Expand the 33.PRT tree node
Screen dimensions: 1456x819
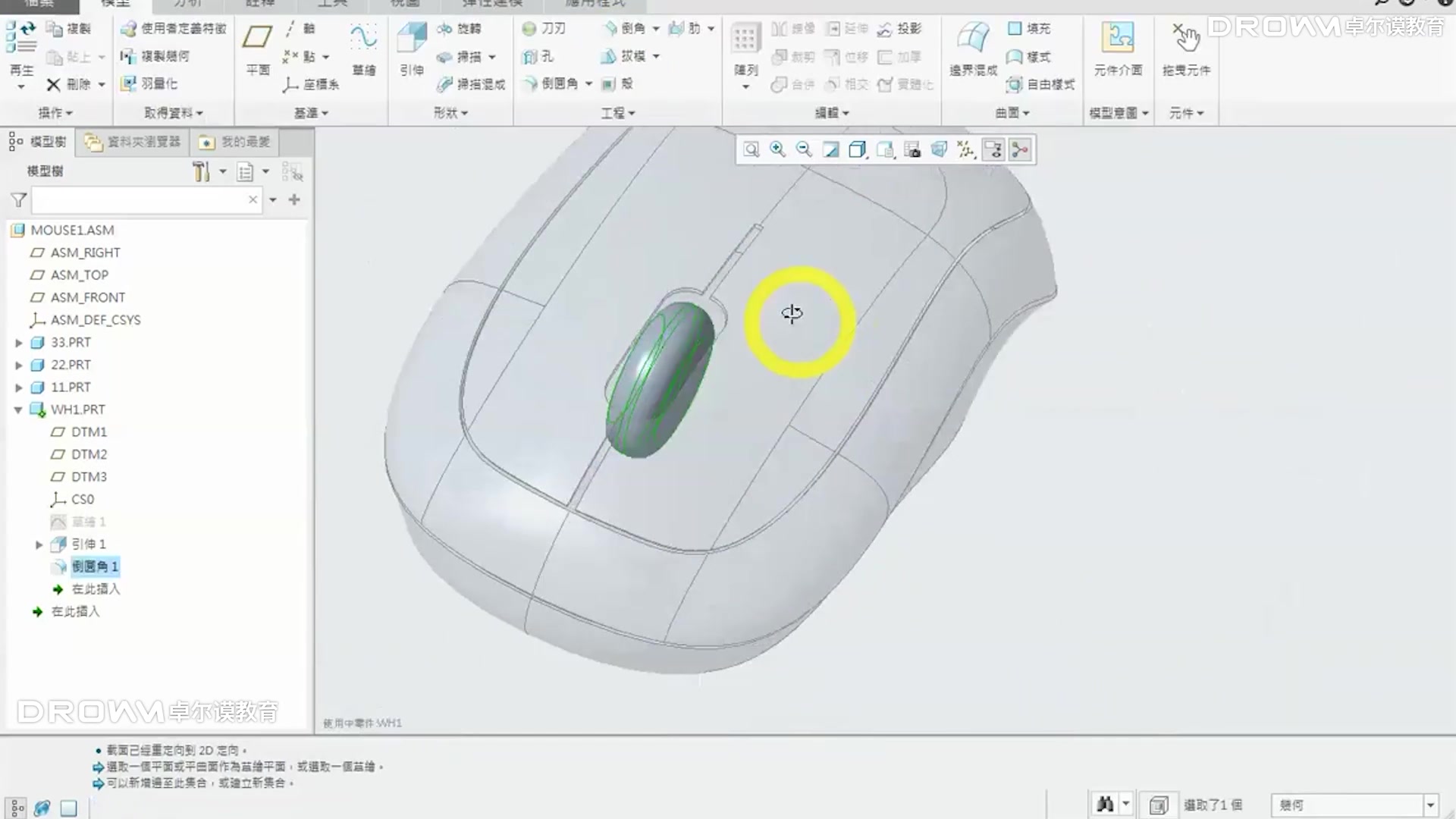(x=18, y=342)
